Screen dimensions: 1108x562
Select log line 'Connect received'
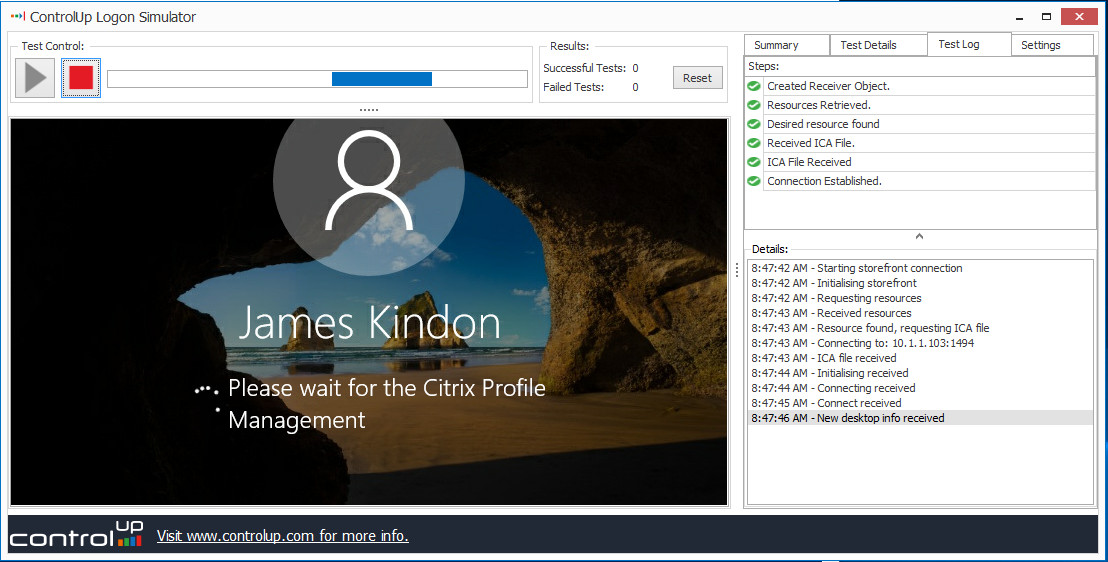click(x=921, y=403)
